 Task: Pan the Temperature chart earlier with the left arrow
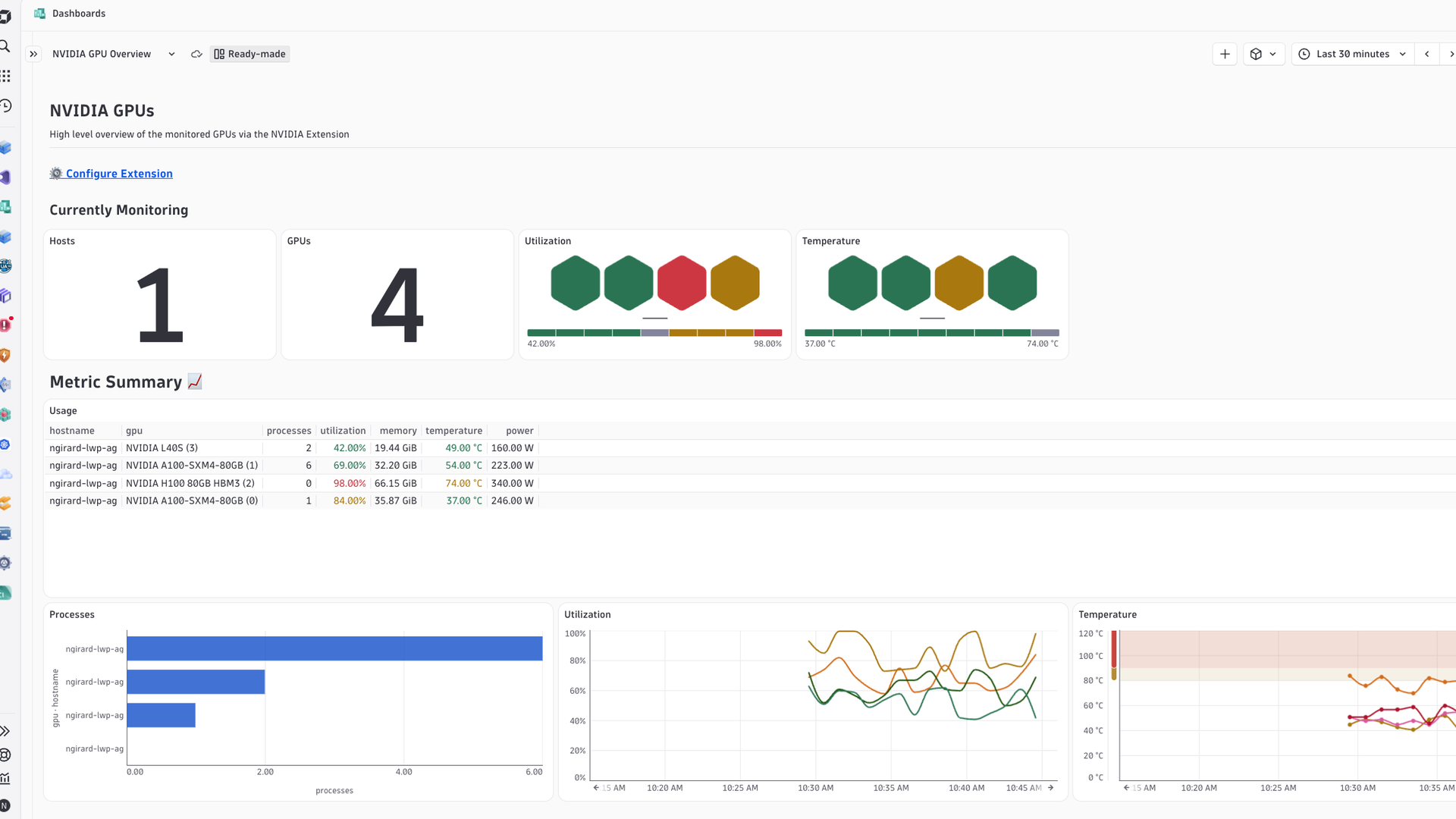pyautogui.click(x=1126, y=788)
